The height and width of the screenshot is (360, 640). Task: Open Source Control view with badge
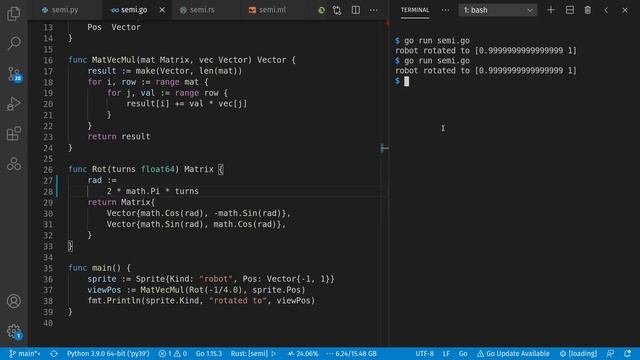[x=14, y=74]
